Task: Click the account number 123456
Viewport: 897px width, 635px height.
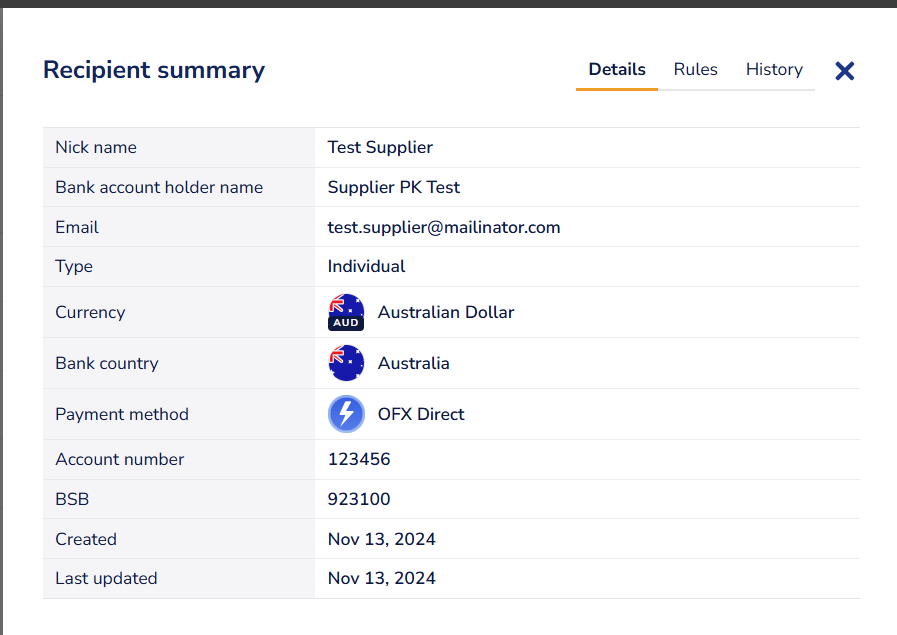Action: pyautogui.click(x=359, y=459)
